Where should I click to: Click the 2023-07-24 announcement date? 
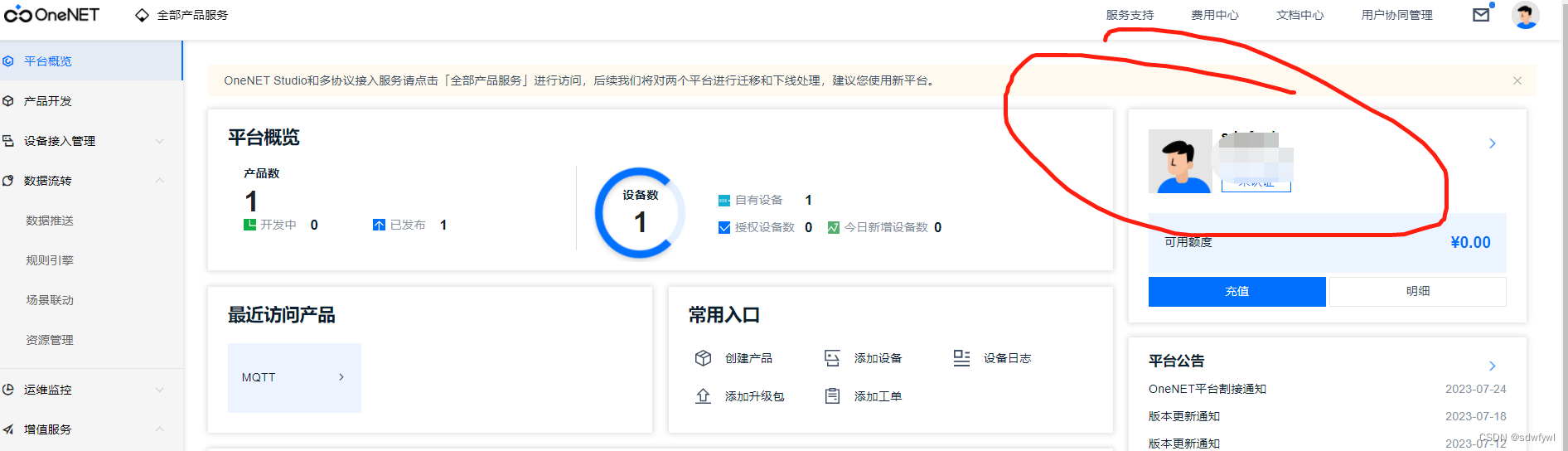pyautogui.click(x=1476, y=389)
